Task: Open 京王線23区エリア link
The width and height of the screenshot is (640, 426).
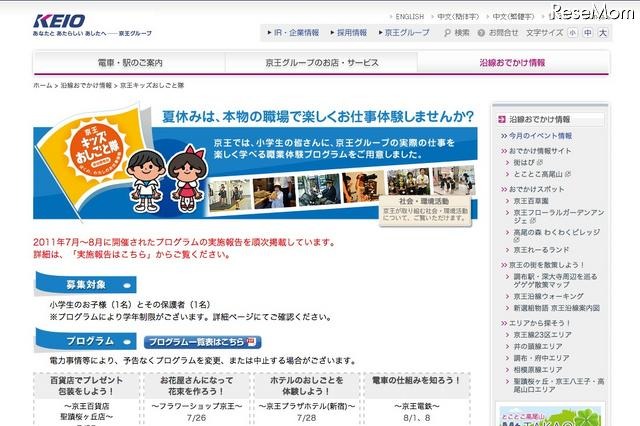Action: (542, 335)
